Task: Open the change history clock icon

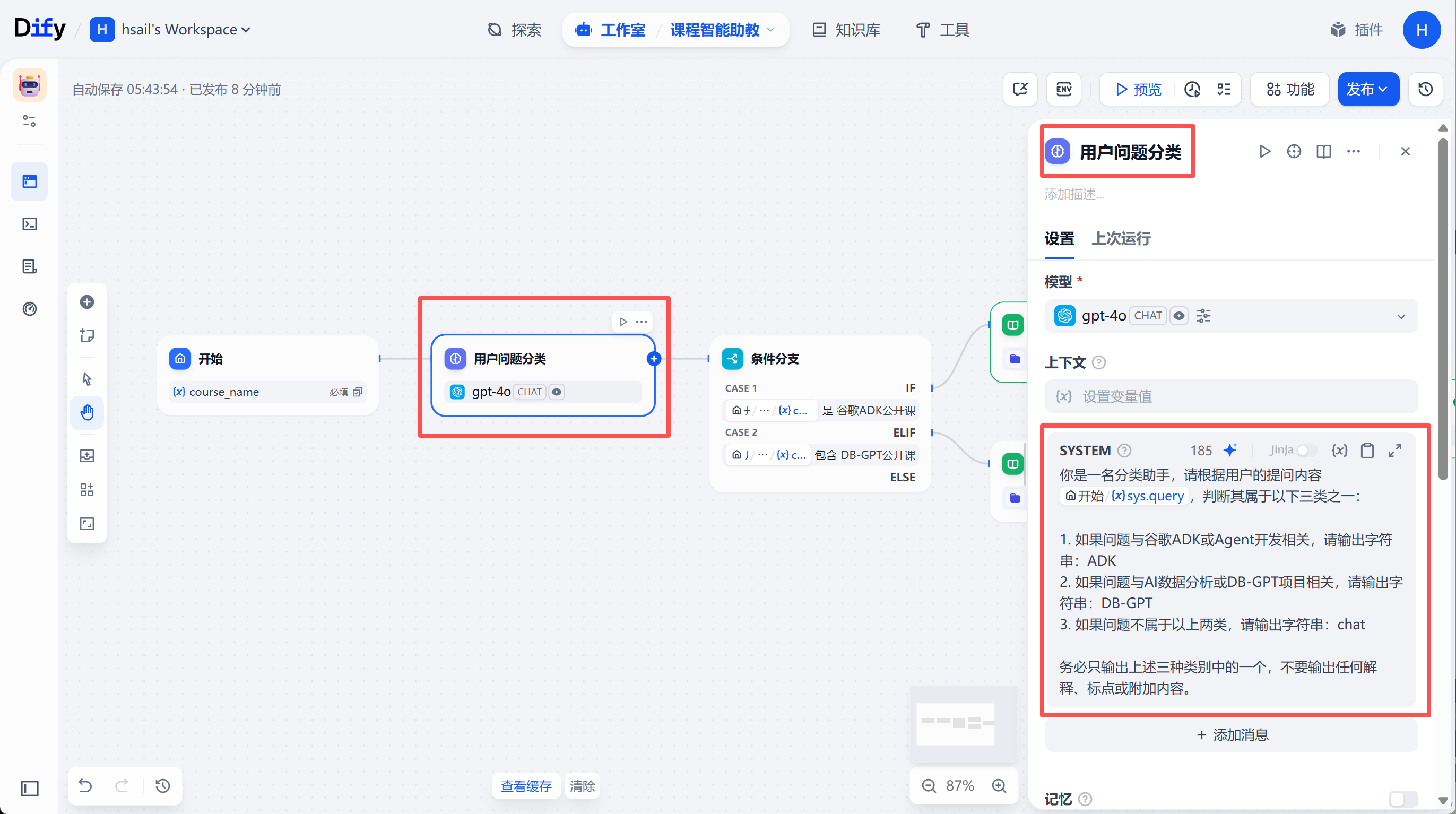Action: pos(163,786)
